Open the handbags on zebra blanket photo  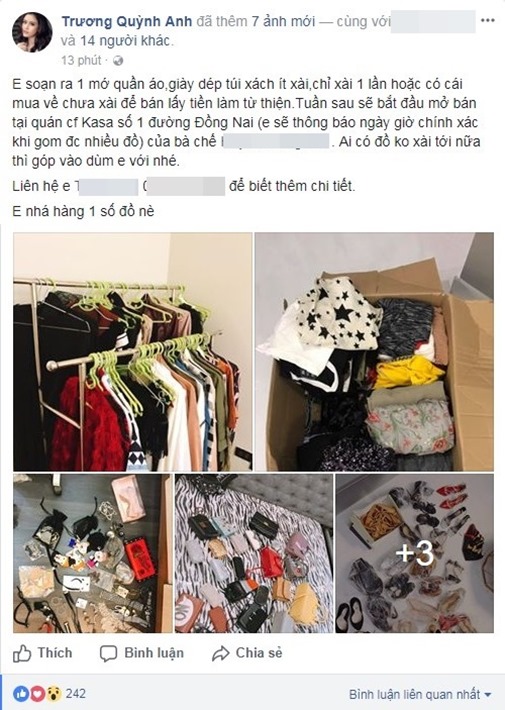[x=254, y=553]
